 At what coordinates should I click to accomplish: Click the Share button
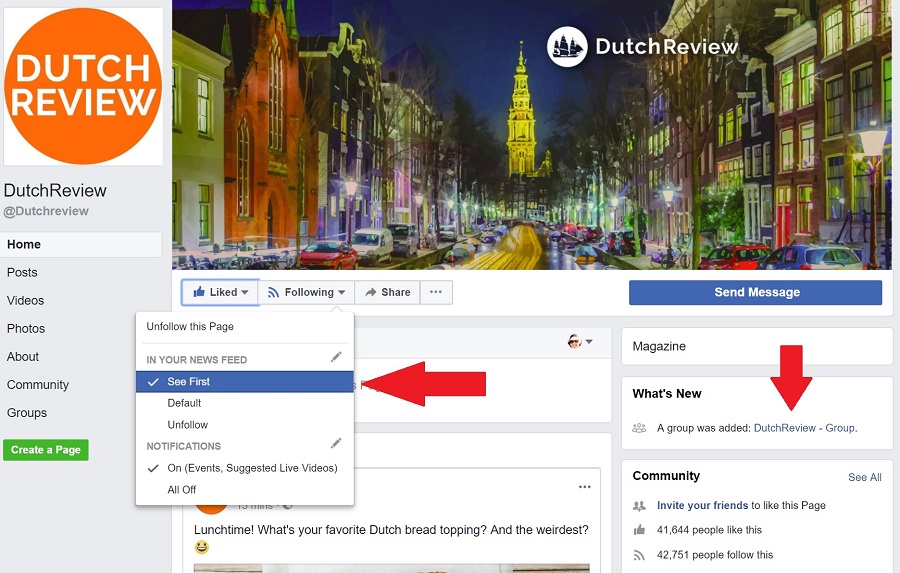point(387,292)
